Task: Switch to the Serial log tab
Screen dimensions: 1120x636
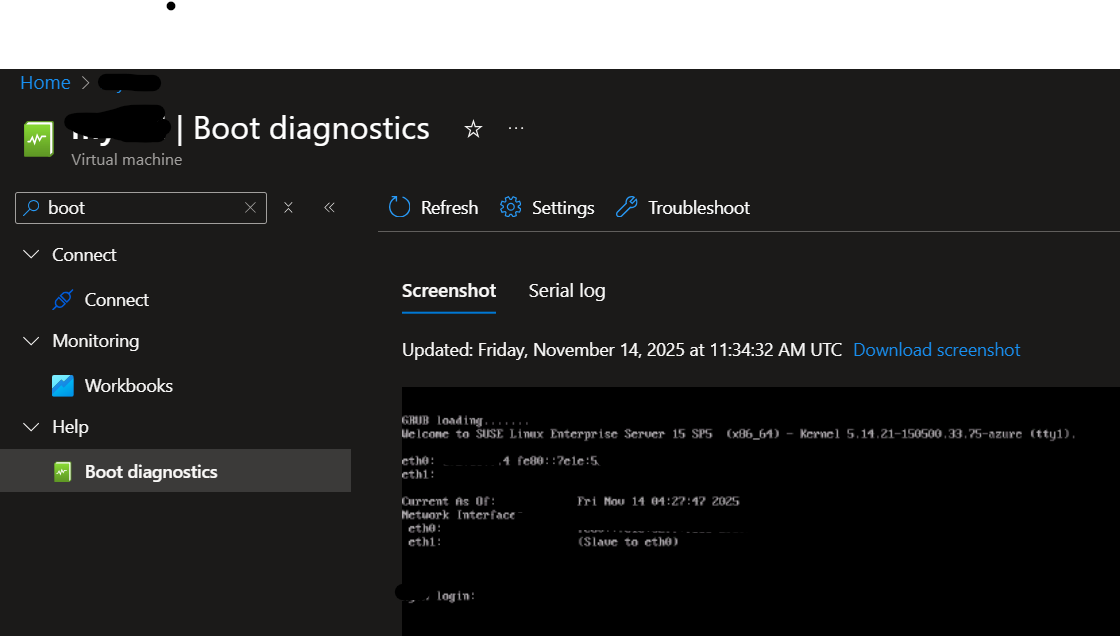Action: click(x=567, y=290)
